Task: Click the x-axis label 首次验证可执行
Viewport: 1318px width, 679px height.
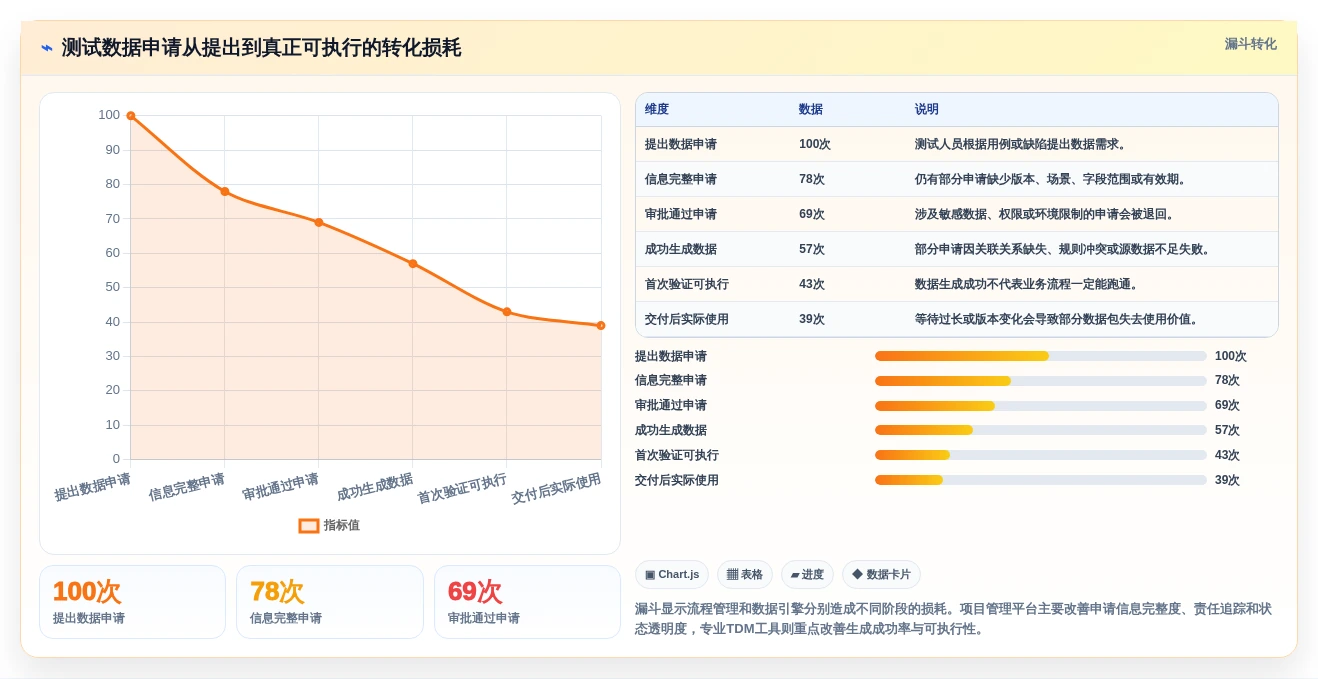Action: coord(462,488)
